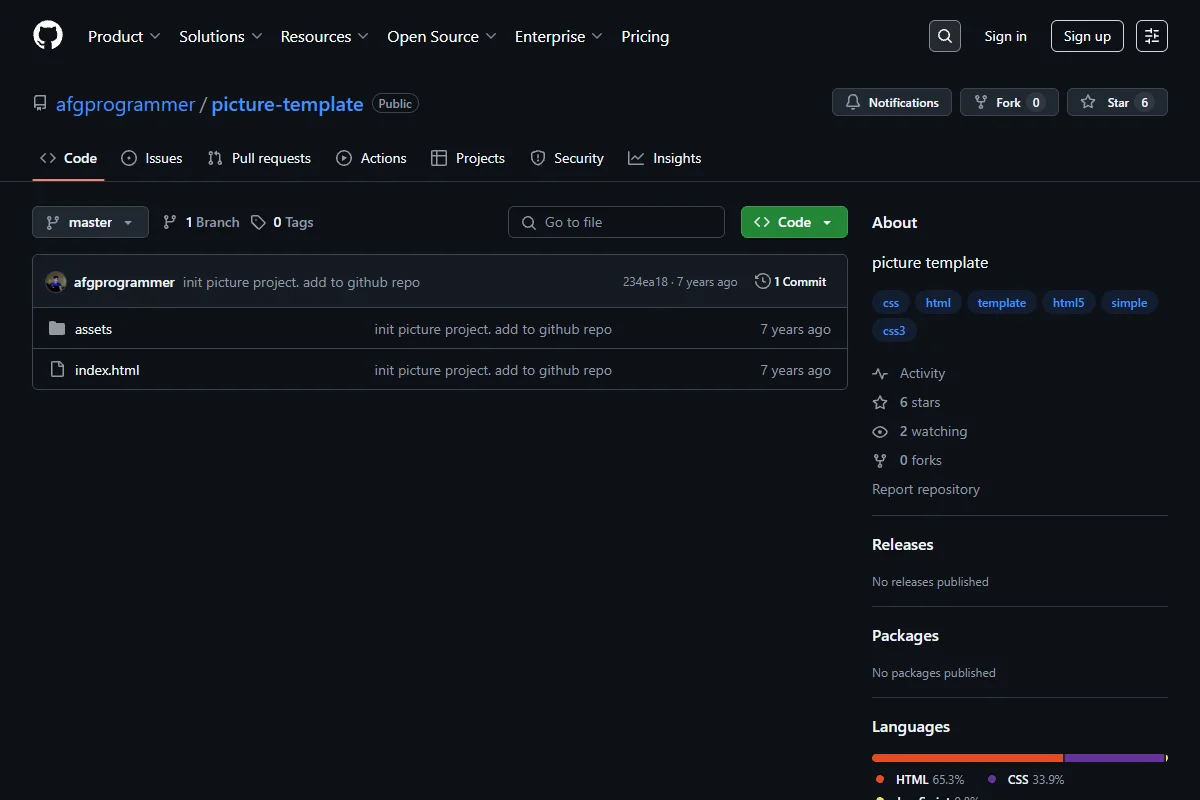Fork the repository using fork icon

coord(1009,102)
